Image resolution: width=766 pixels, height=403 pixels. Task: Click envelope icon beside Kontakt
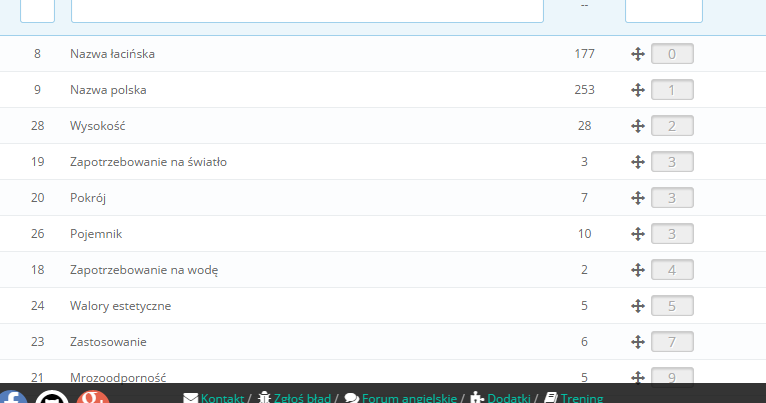click(191, 398)
